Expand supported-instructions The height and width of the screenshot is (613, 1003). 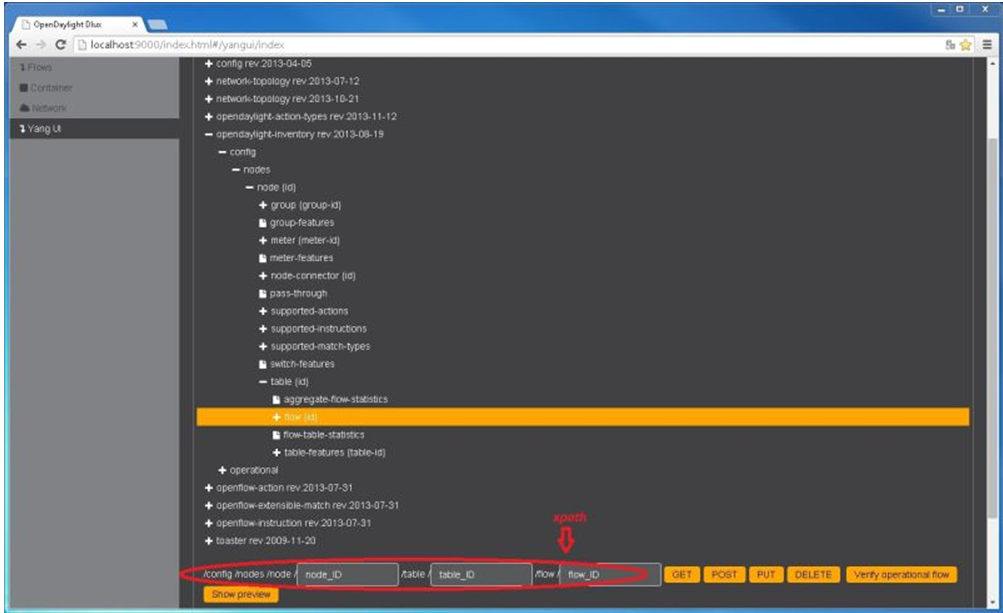pyautogui.click(x=263, y=329)
